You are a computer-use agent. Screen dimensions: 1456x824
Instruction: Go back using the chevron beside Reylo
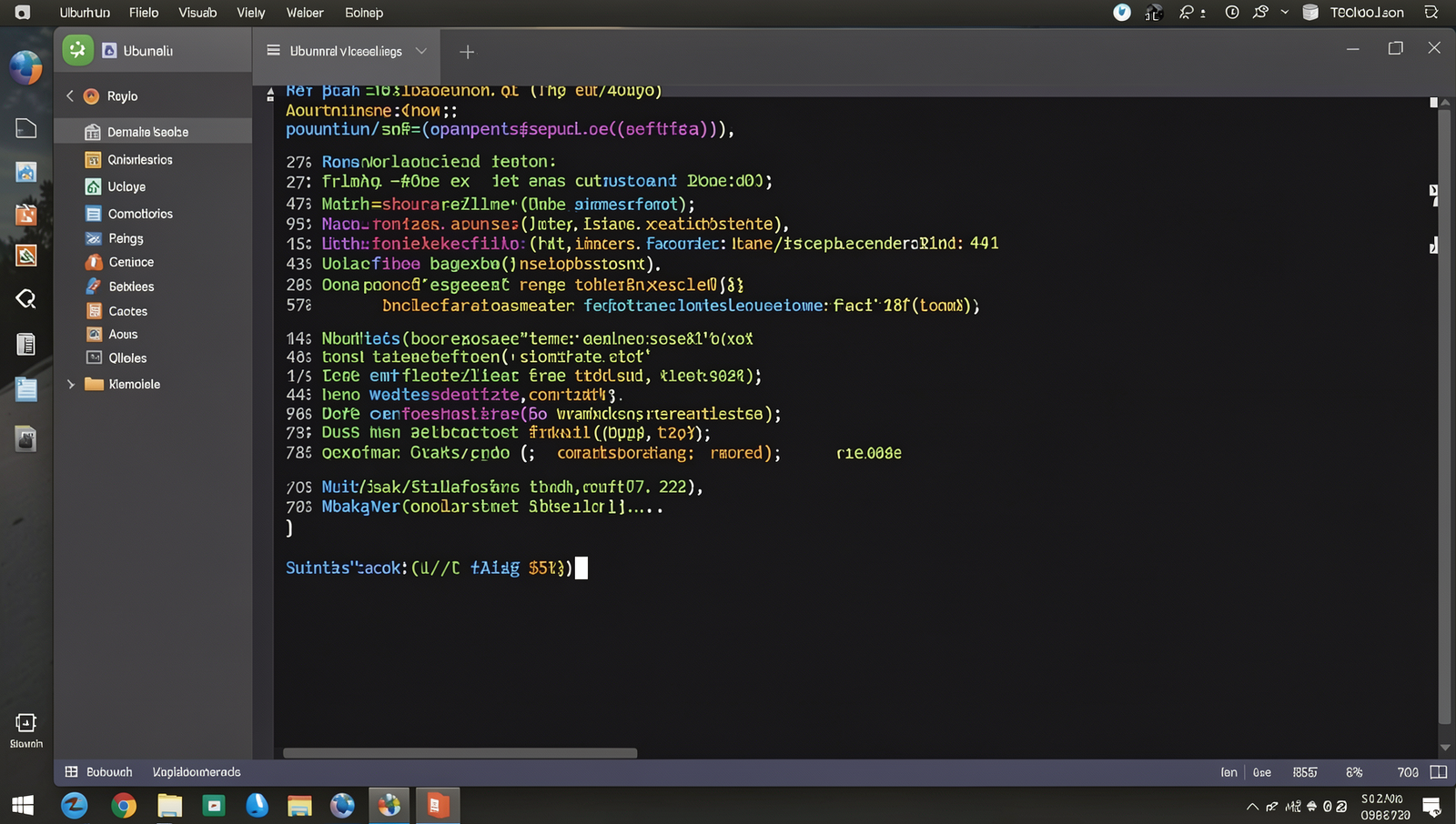tap(69, 95)
